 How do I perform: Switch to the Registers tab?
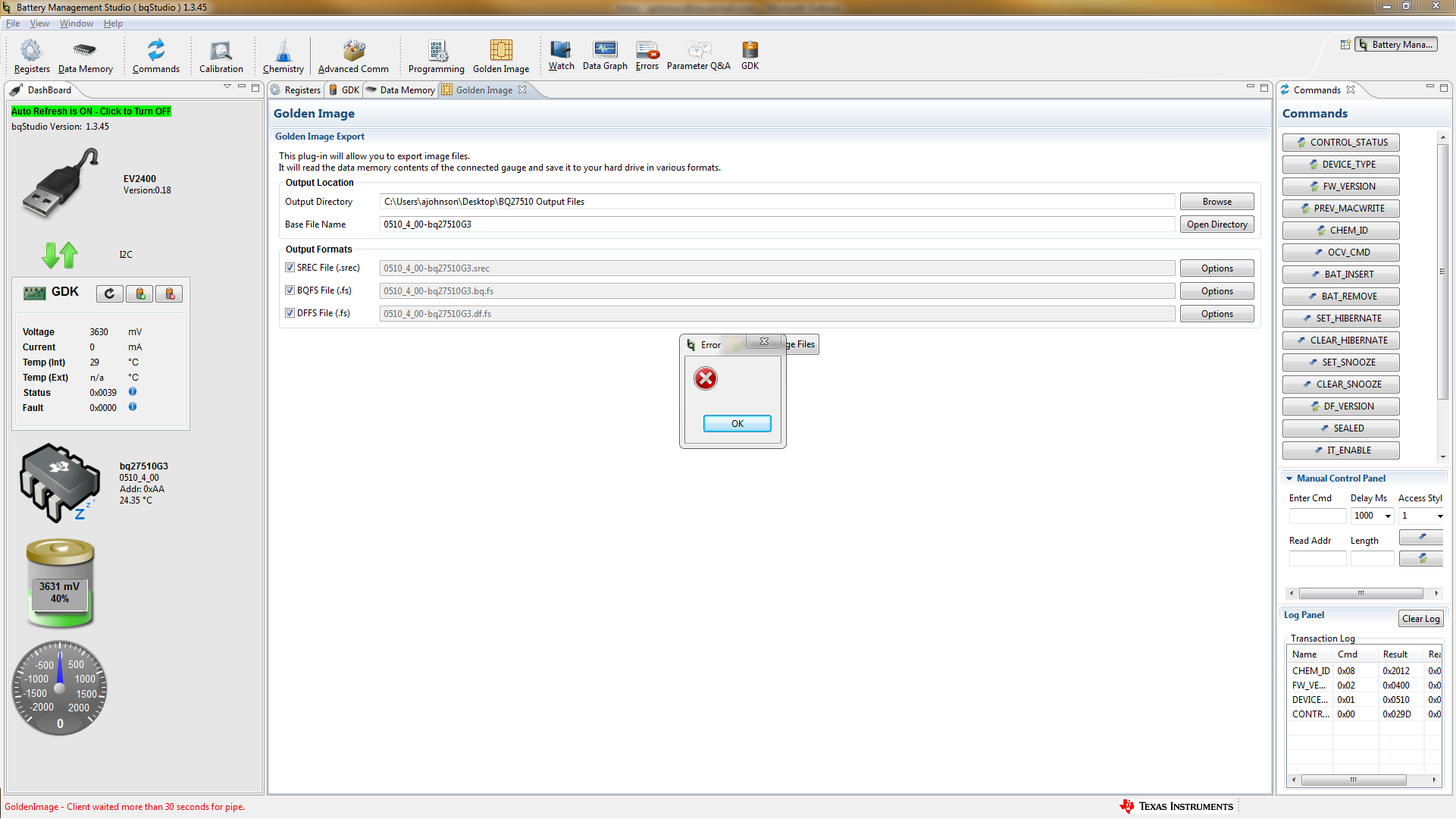point(296,90)
